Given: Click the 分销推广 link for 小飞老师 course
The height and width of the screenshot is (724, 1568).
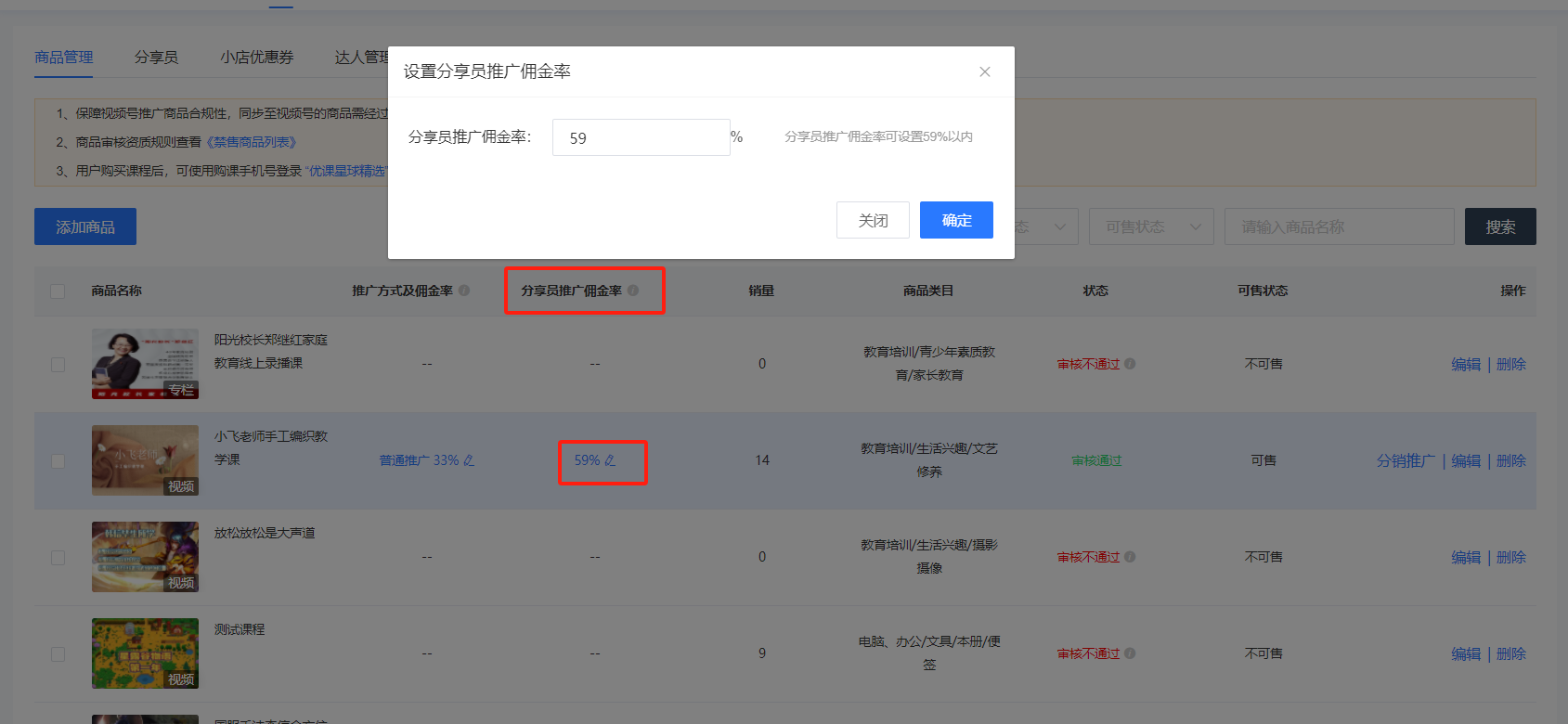Looking at the screenshot, I should (1405, 460).
